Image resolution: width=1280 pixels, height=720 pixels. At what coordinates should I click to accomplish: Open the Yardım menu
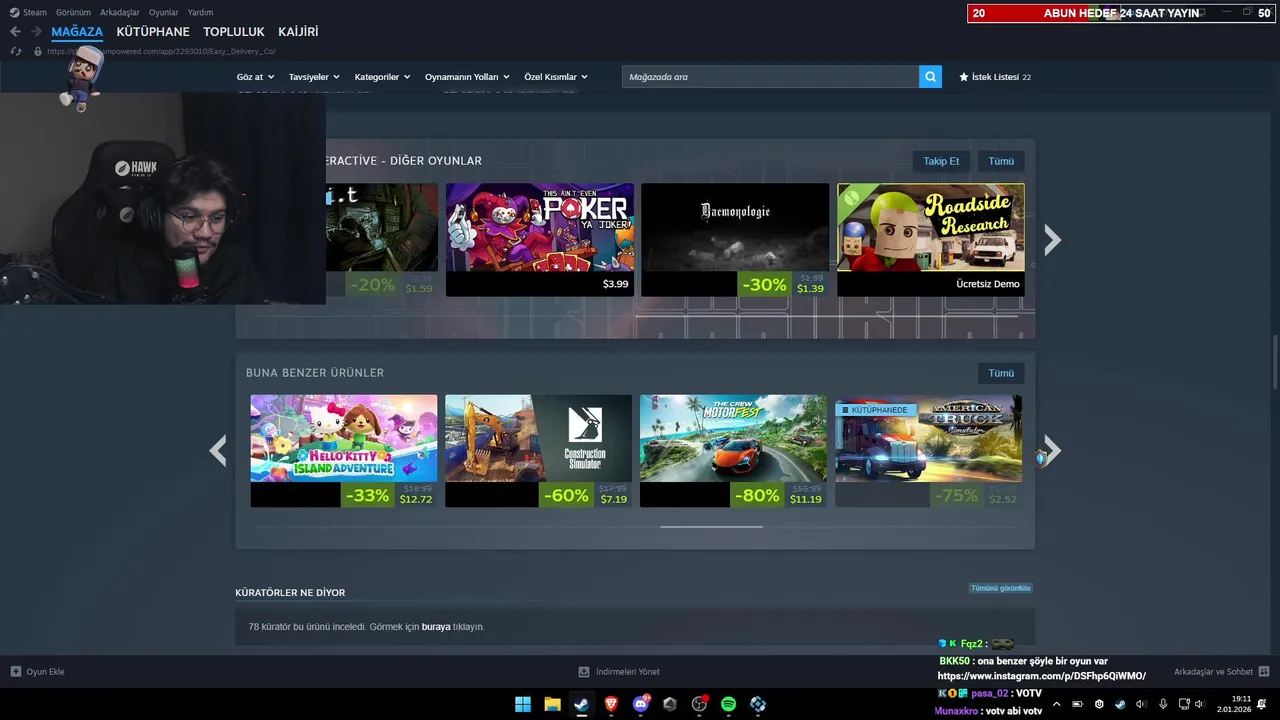point(201,12)
